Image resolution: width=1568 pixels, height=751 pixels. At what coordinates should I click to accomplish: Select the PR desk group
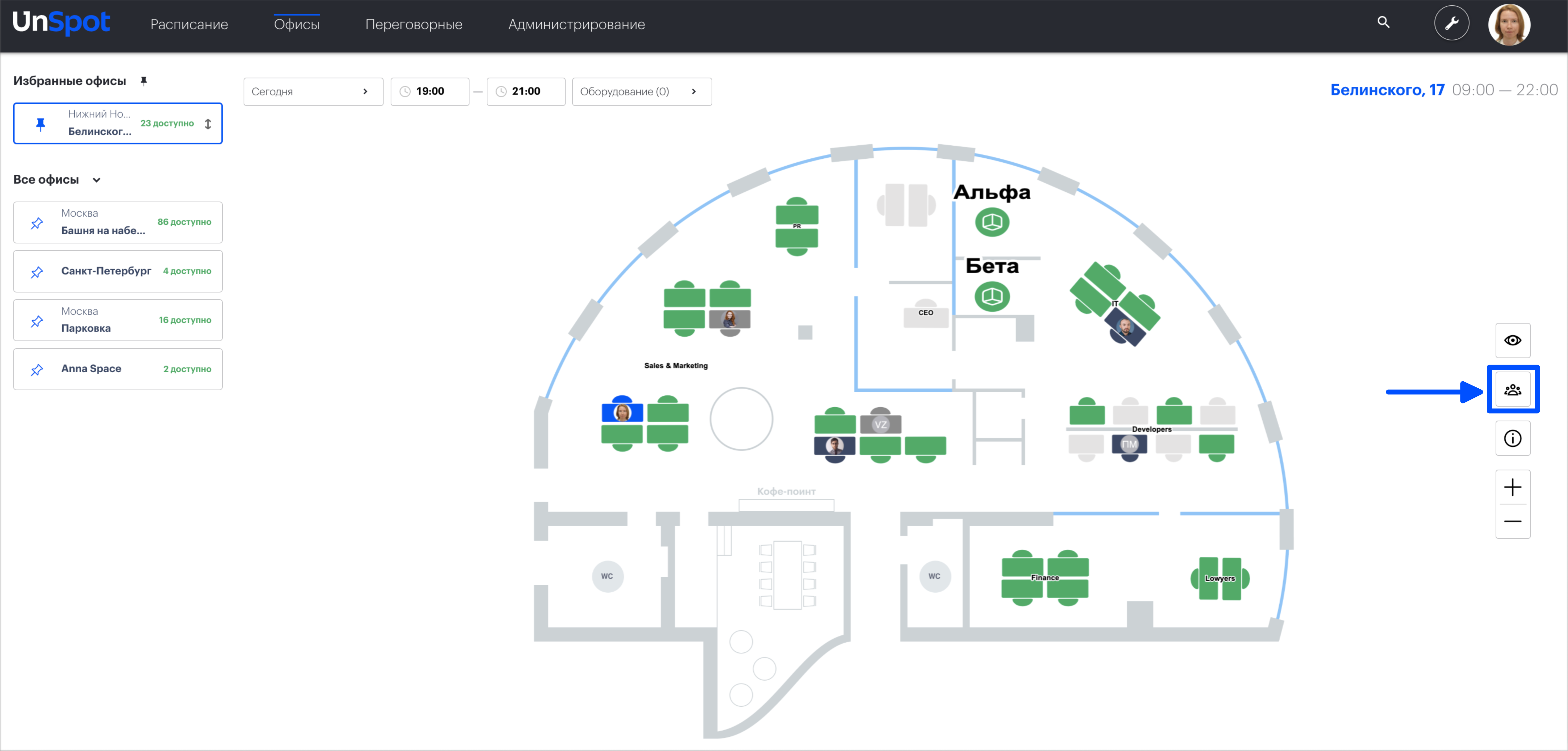point(797,227)
